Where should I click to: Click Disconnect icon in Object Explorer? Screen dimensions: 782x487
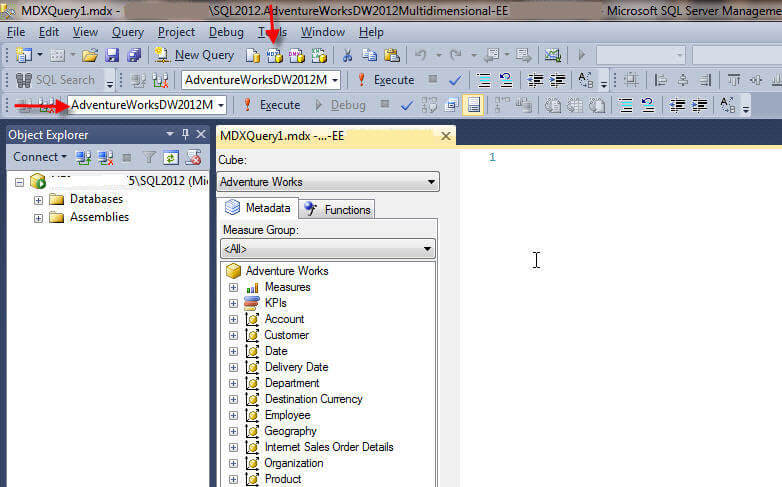pyautogui.click(x=106, y=158)
